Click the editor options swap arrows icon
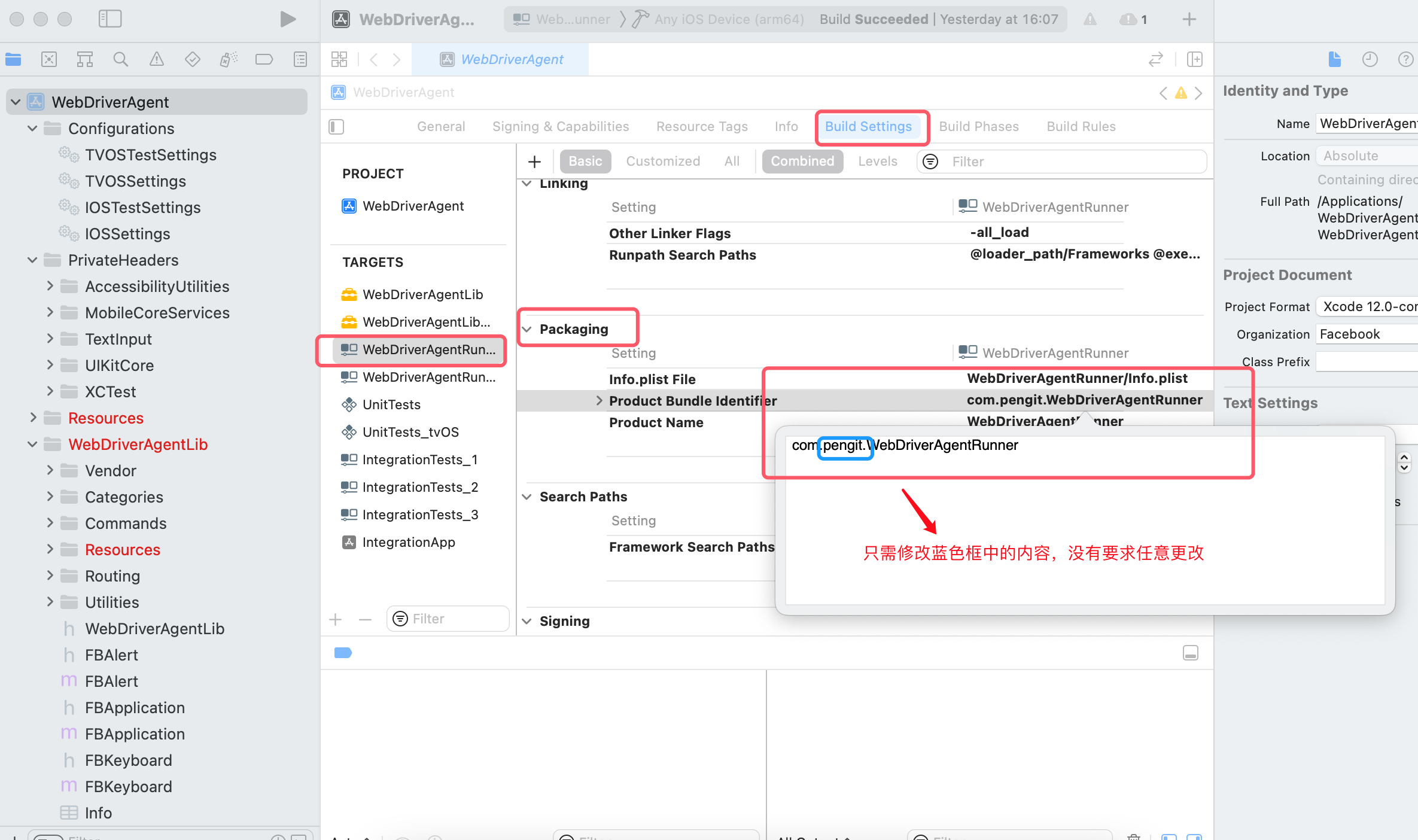1418x840 pixels. 1156,59
